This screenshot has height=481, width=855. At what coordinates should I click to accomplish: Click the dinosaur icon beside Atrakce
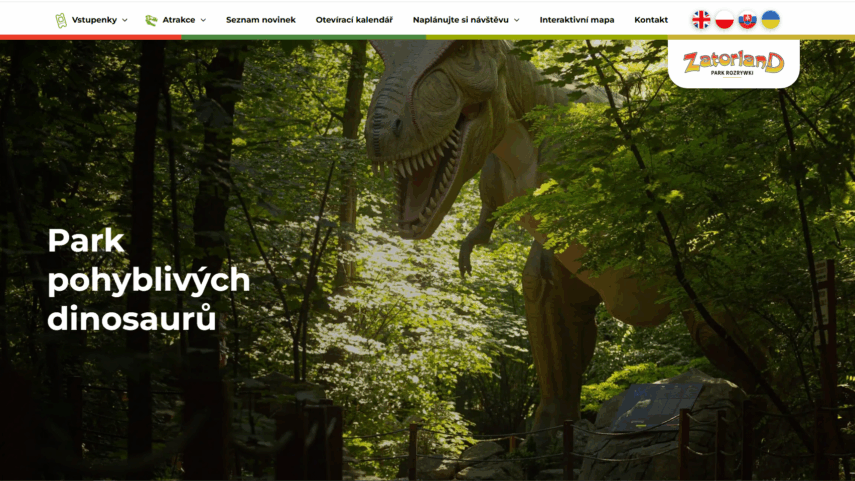click(151, 20)
